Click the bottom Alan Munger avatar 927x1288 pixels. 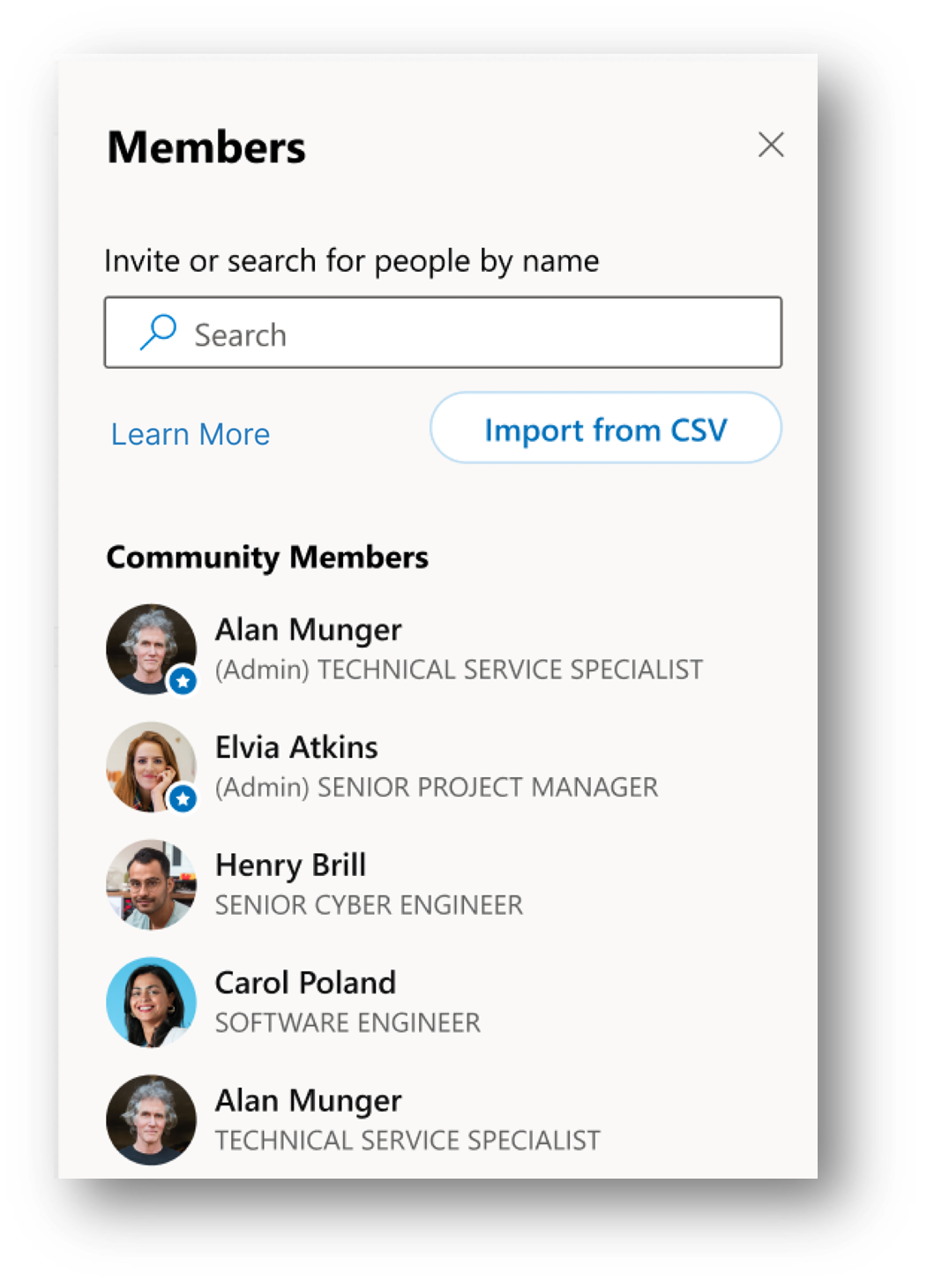pos(151,1120)
